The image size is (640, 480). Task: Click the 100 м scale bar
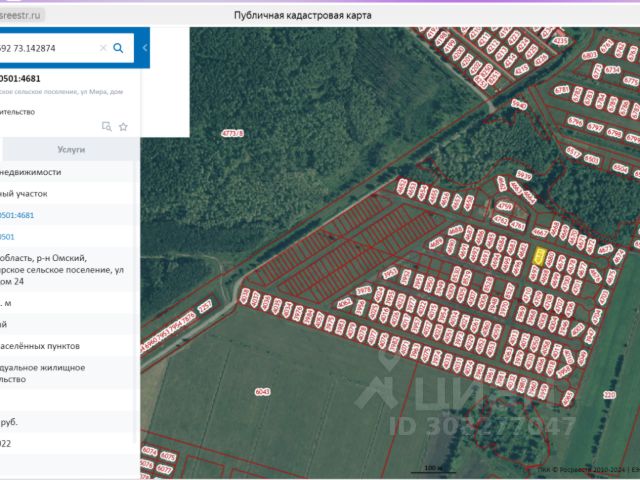433,469
